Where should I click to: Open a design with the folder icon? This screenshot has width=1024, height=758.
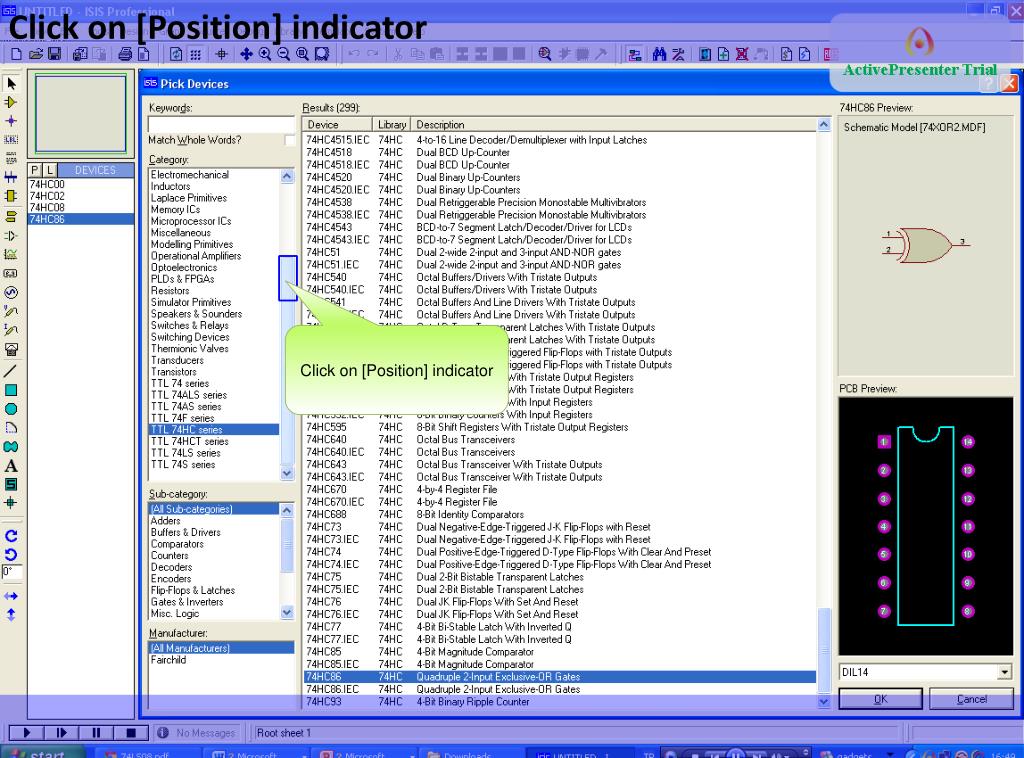(x=36, y=54)
